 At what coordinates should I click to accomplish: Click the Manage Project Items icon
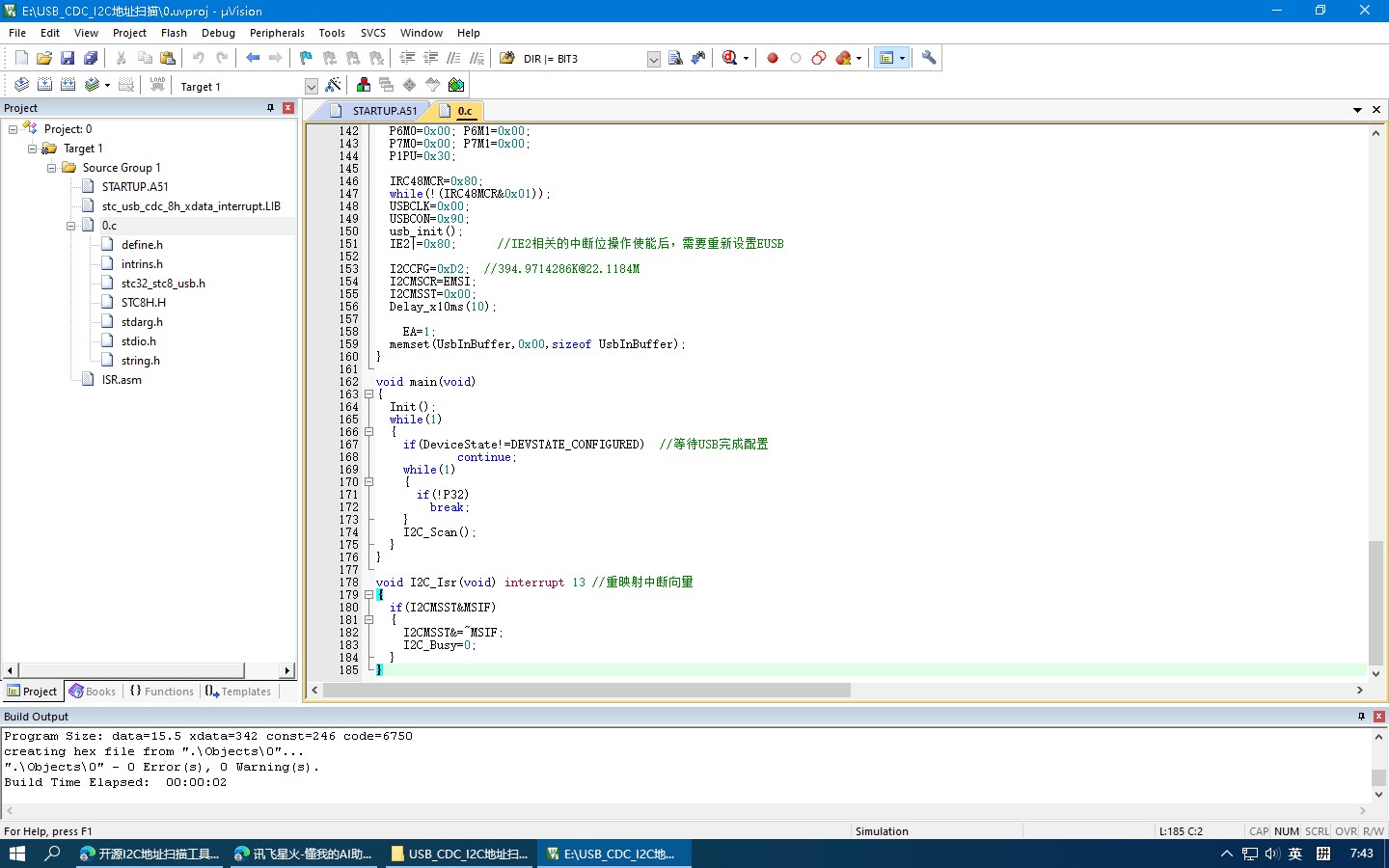pyautogui.click(x=364, y=86)
